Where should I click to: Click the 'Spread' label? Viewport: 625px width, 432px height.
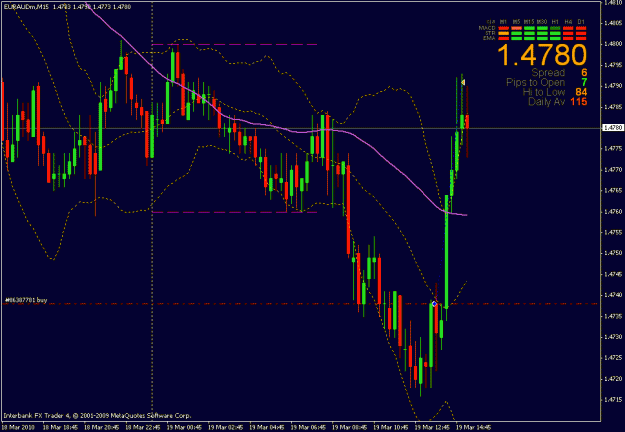point(548,73)
